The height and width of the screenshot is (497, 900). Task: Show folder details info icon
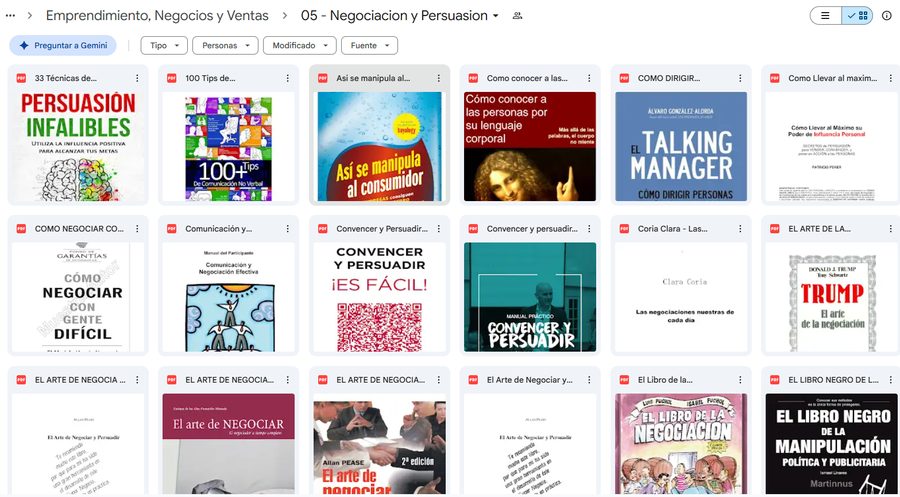click(887, 15)
